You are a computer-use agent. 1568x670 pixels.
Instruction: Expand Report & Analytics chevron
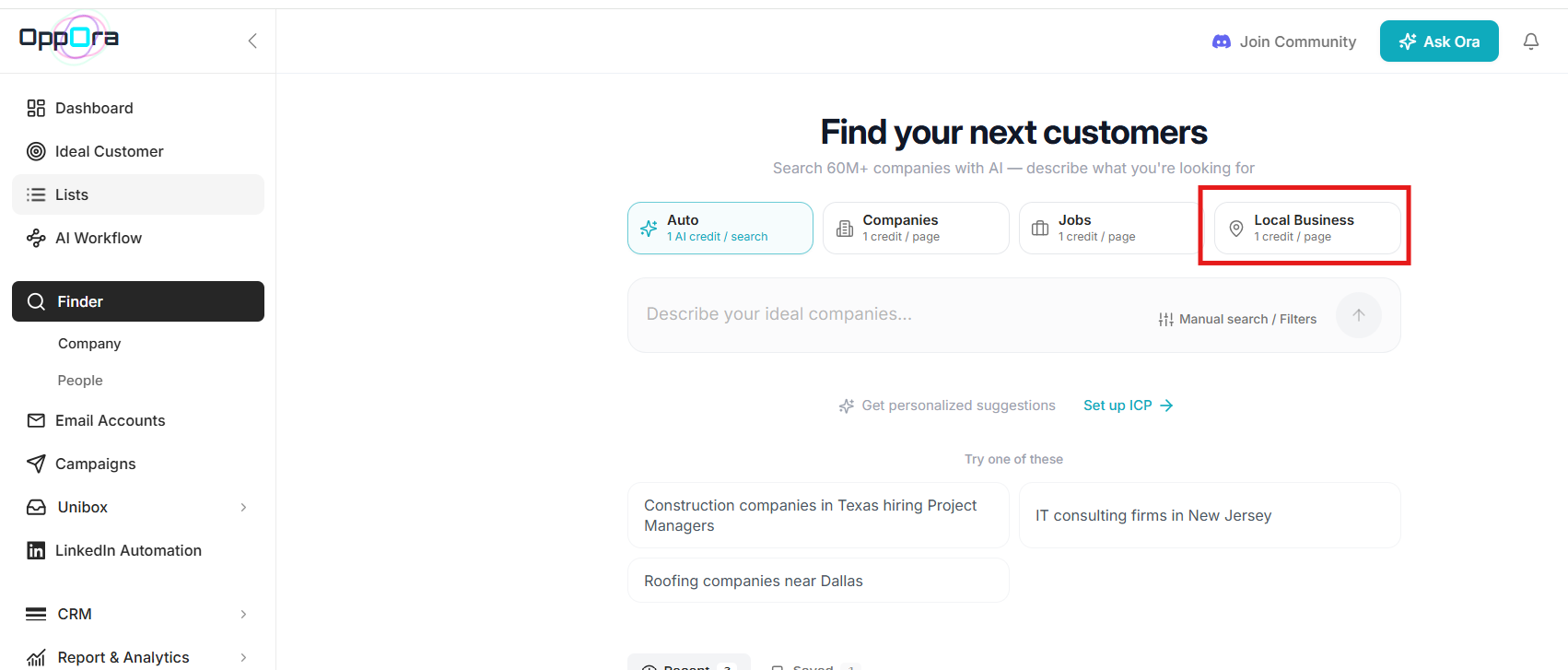pos(243,657)
